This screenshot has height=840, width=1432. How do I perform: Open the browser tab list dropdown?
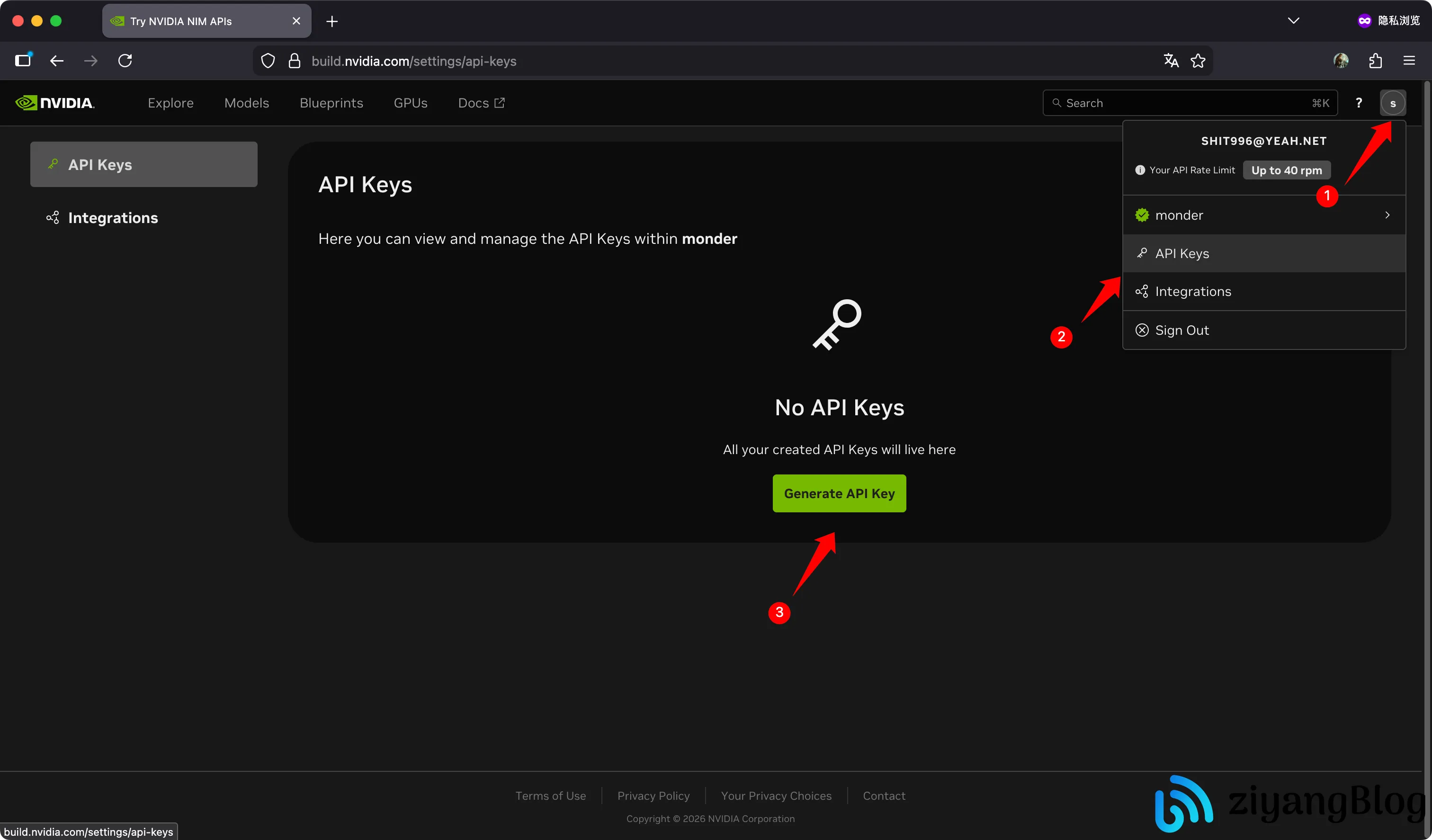[x=1294, y=20]
